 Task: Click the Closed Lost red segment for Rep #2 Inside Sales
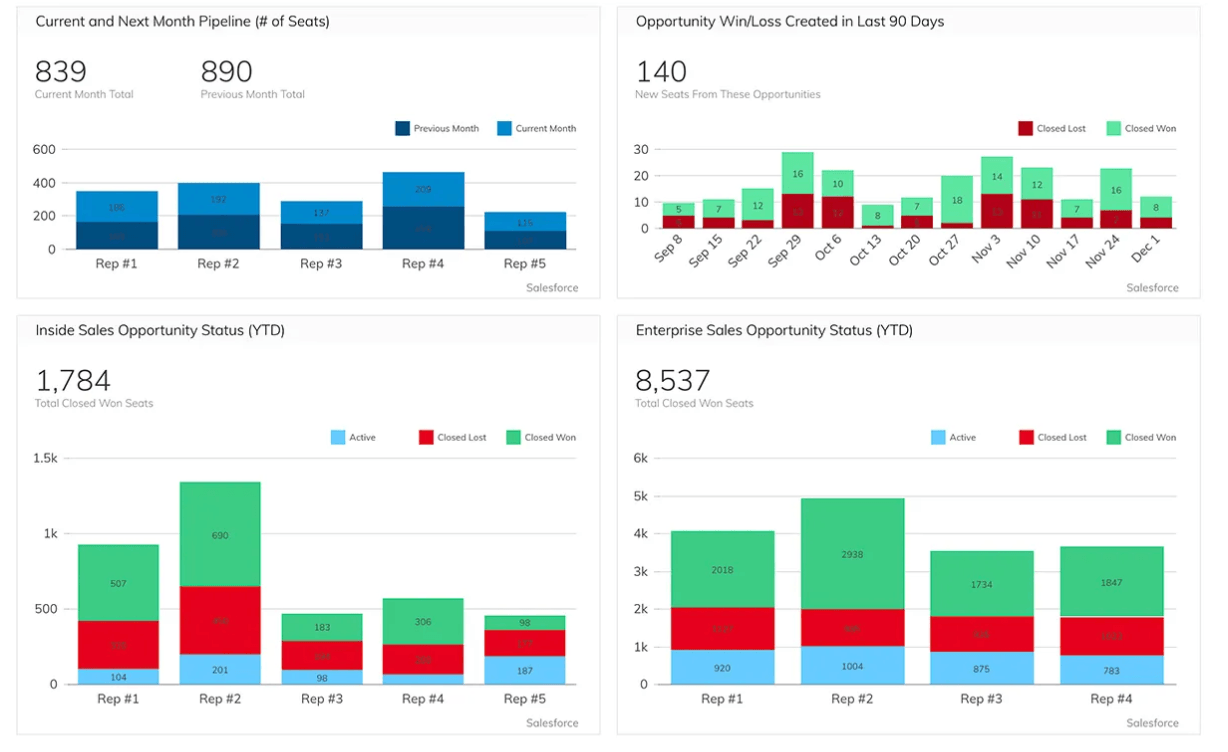point(220,621)
